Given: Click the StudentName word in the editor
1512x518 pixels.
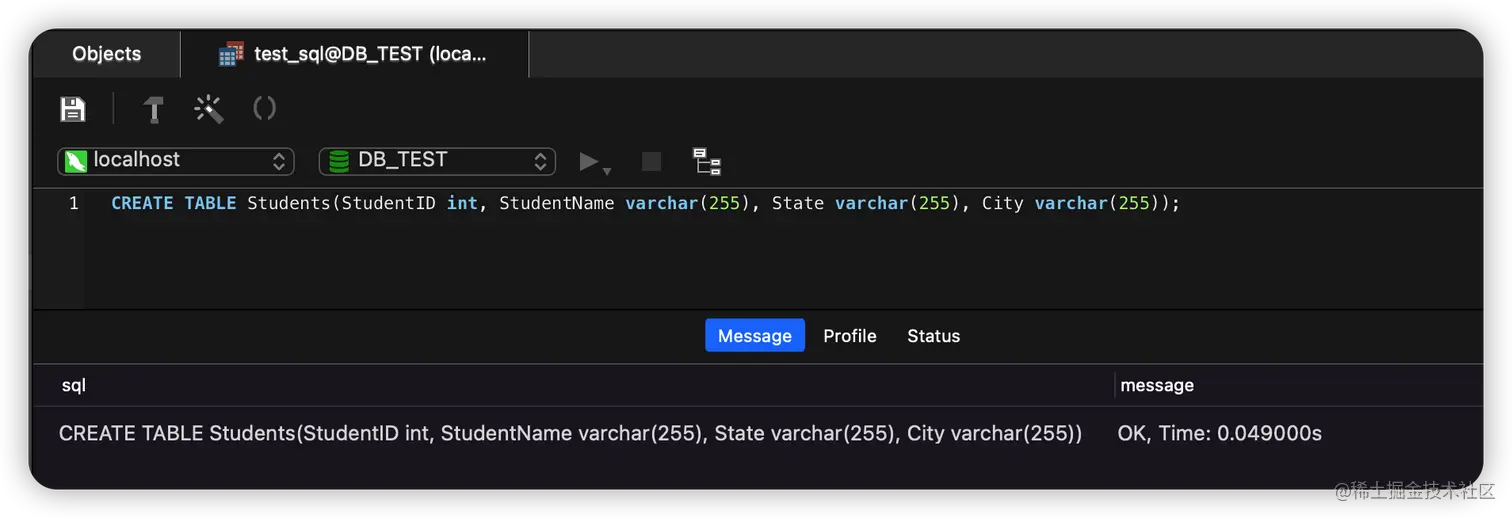Looking at the screenshot, I should point(557,203).
